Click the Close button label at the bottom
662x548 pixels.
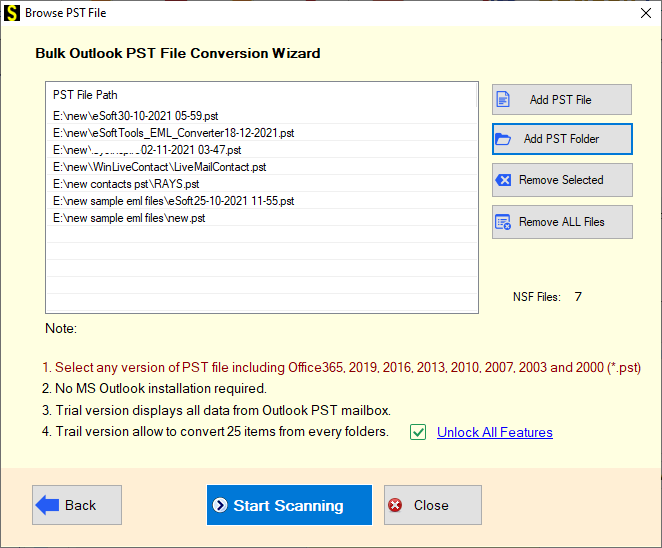(x=431, y=505)
